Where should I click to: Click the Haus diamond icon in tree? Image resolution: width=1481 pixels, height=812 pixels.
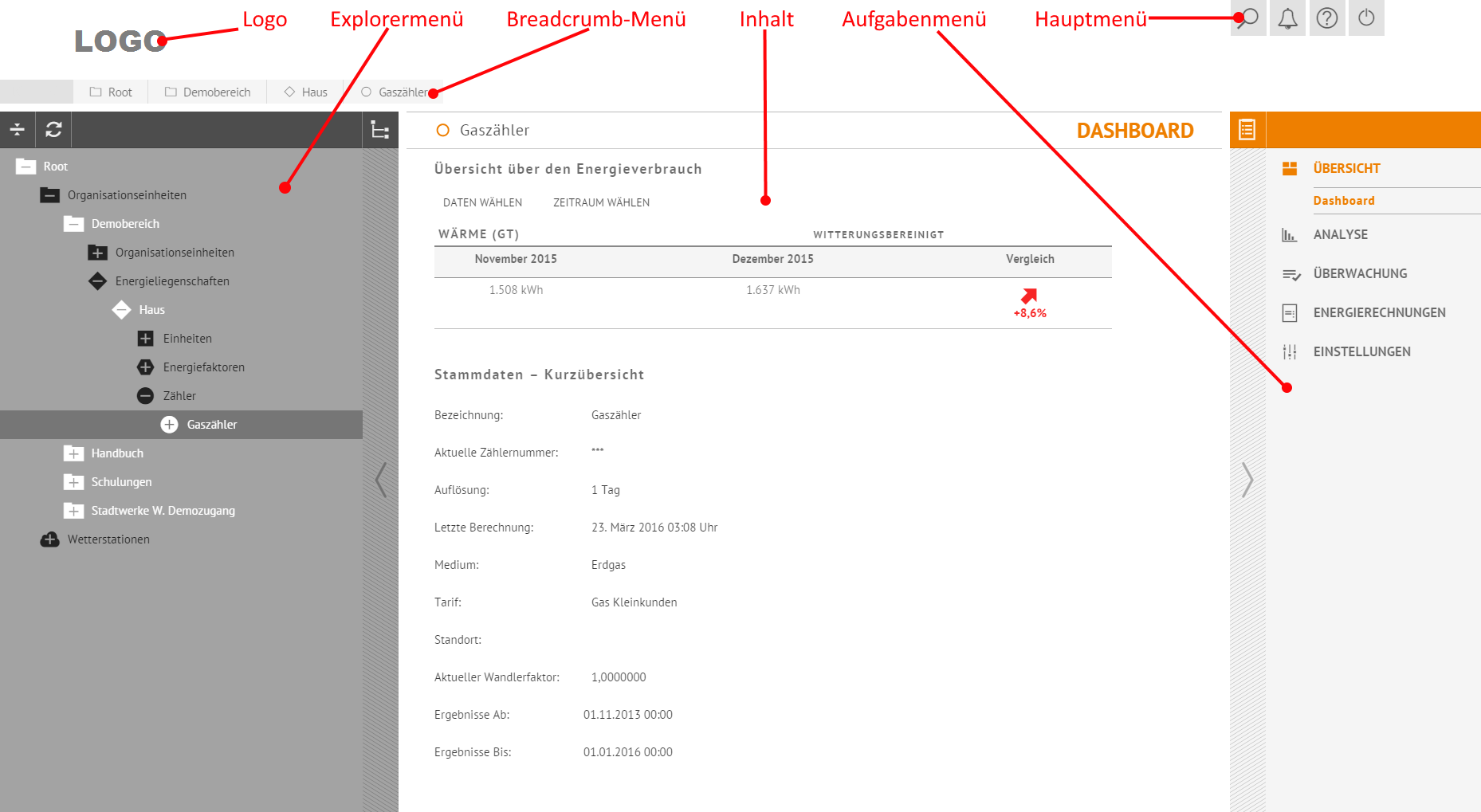point(122,310)
